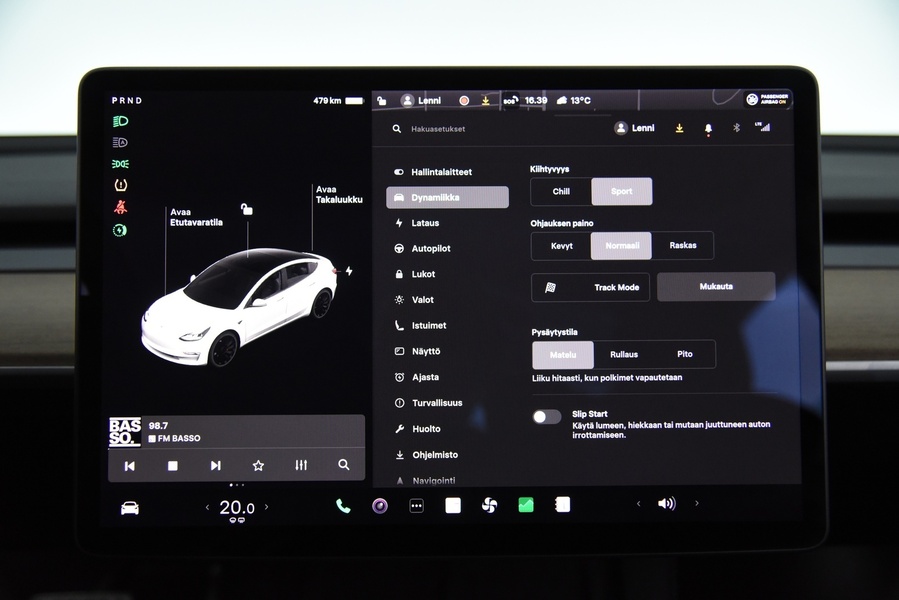Tap the Bluetooth icon in top bar
The image size is (899, 600).
736,128
